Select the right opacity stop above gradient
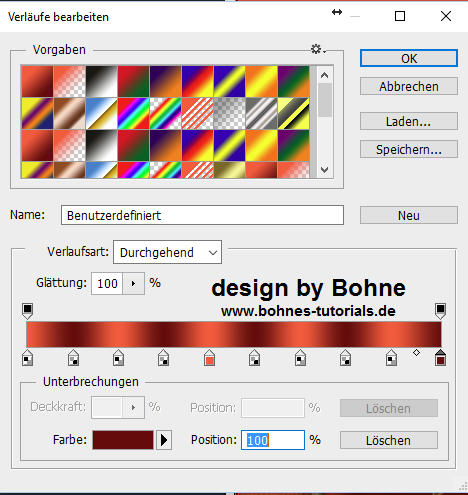 click(x=440, y=311)
